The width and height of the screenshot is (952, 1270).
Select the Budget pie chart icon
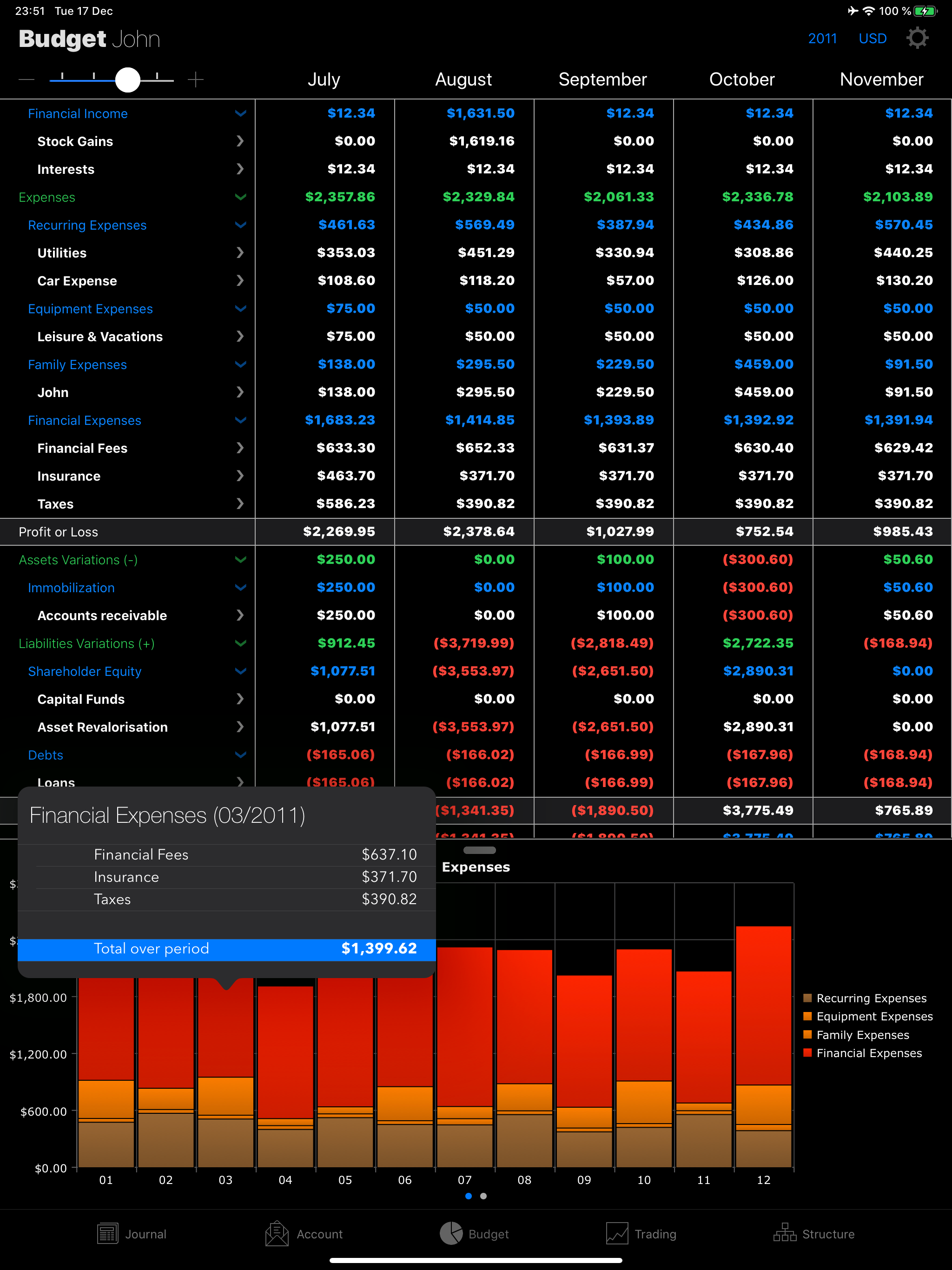click(x=451, y=1233)
